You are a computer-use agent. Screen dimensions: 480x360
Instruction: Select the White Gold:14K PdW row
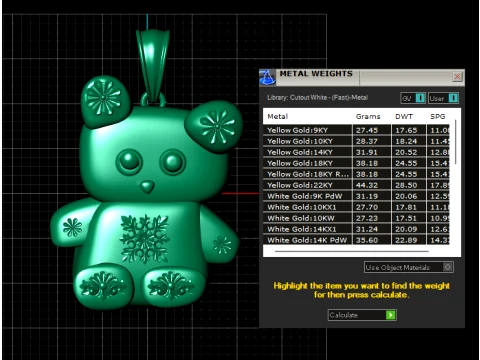tap(356, 240)
